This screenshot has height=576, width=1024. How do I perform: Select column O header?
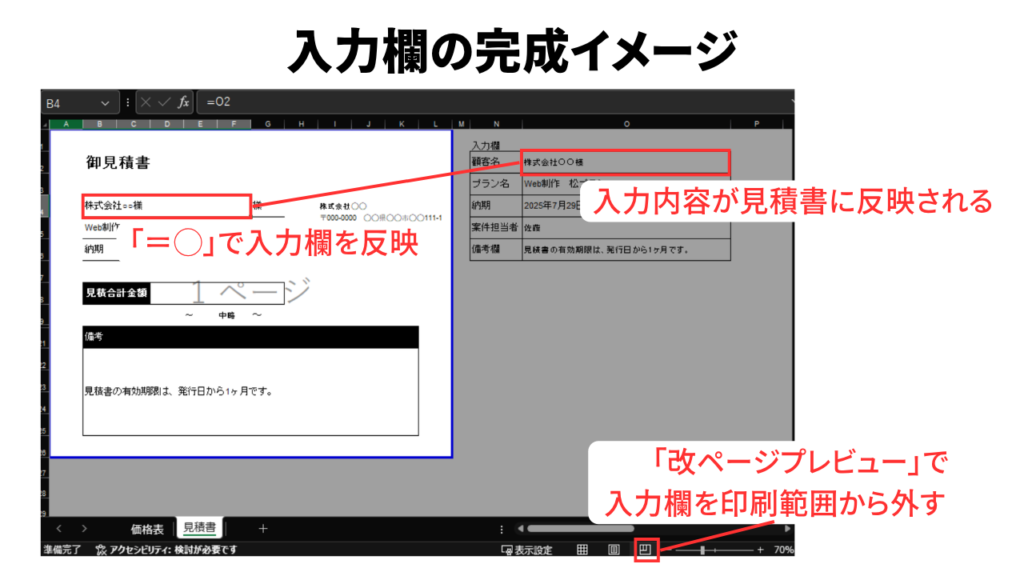[x=626, y=124]
